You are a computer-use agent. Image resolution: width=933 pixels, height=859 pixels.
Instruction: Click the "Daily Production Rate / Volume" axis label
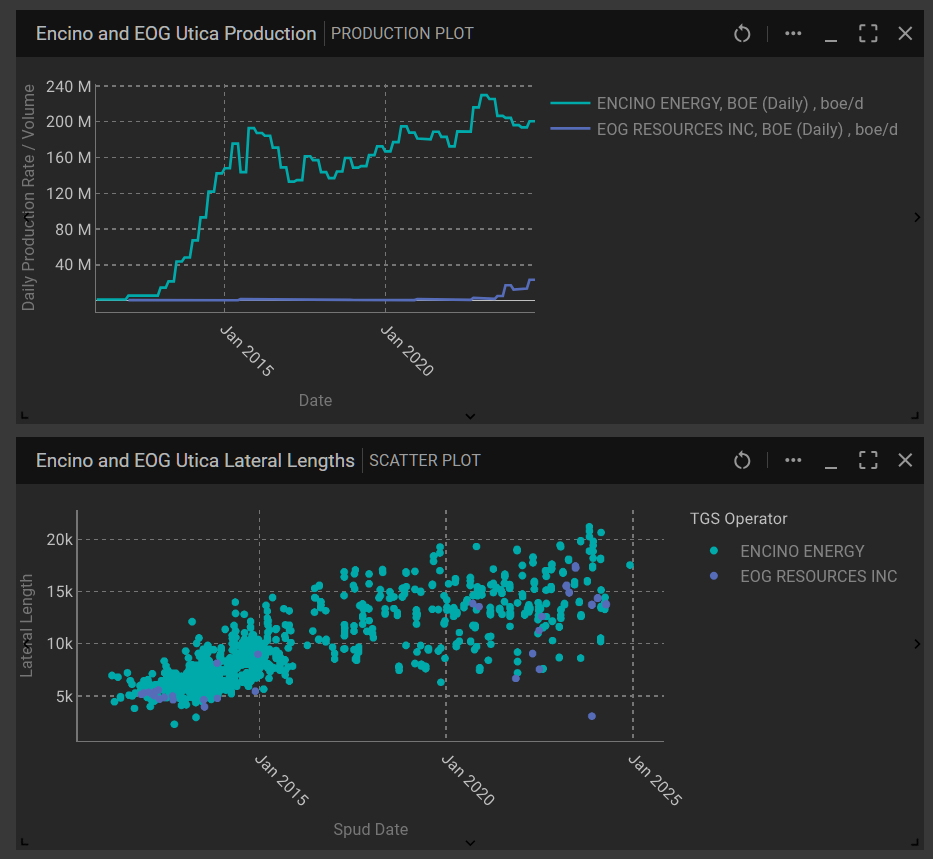click(x=28, y=197)
